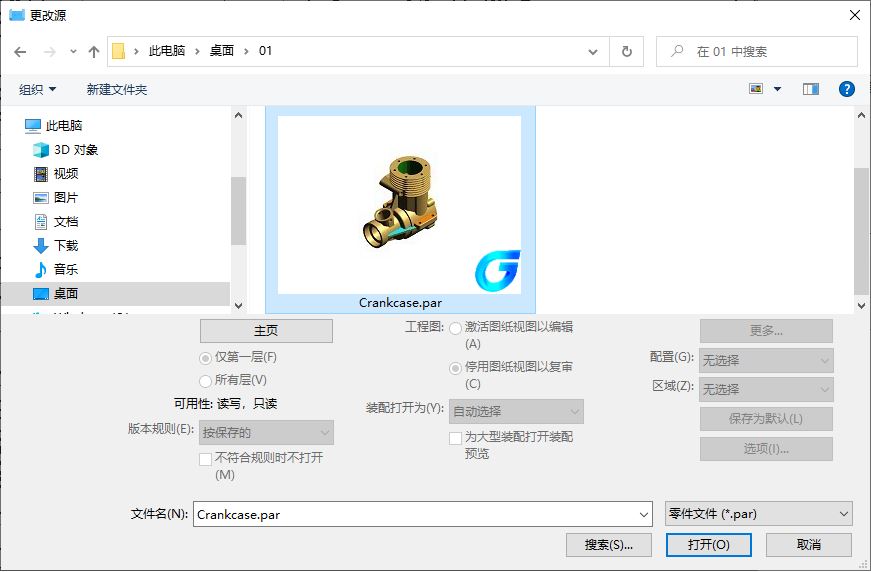Change the view mode icon
This screenshot has width=871, height=572.
(x=756, y=89)
